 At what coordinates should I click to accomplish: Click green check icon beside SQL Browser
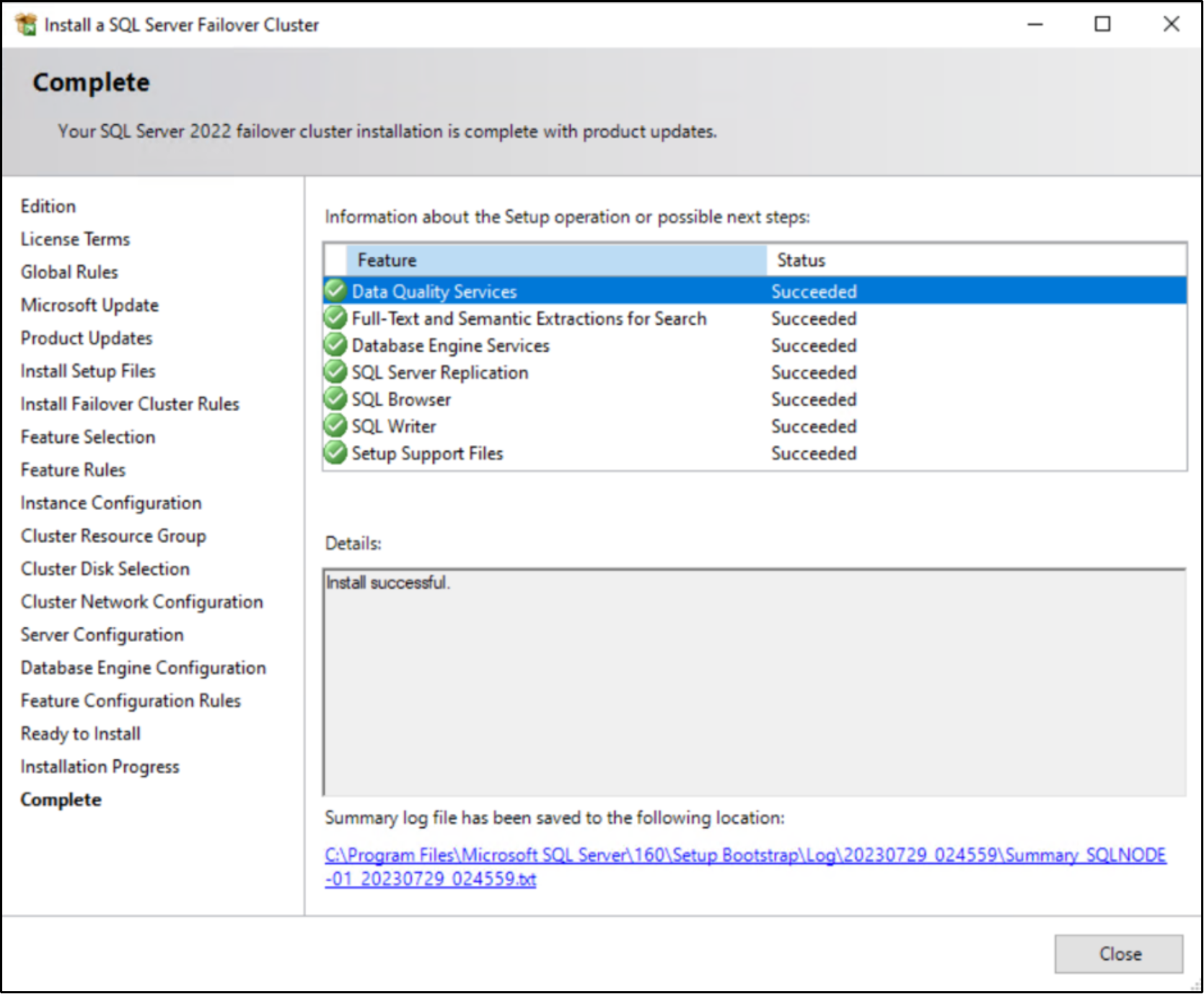click(335, 398)
